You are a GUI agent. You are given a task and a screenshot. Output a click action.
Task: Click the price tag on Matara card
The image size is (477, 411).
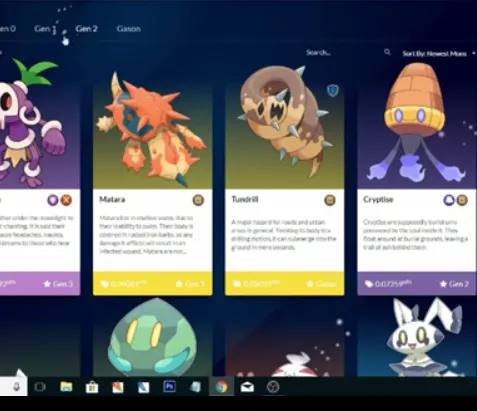(123, 284)
